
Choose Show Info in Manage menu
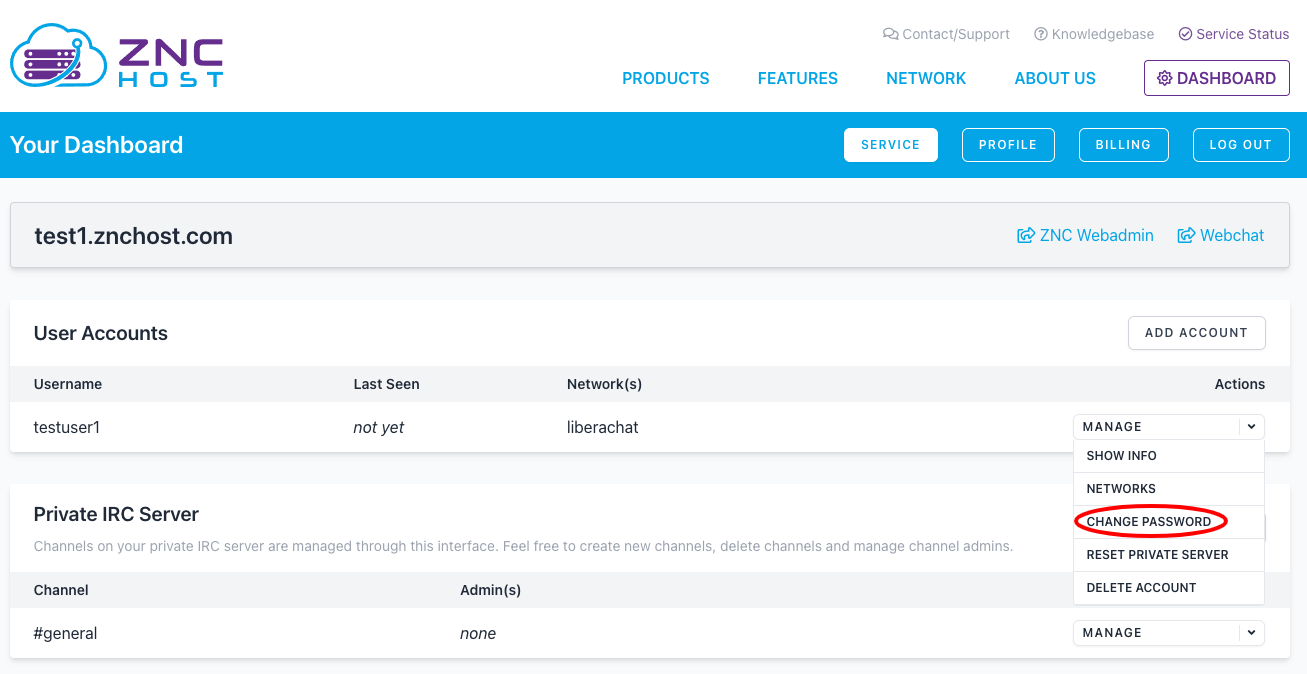click(x=1121, y=456)
